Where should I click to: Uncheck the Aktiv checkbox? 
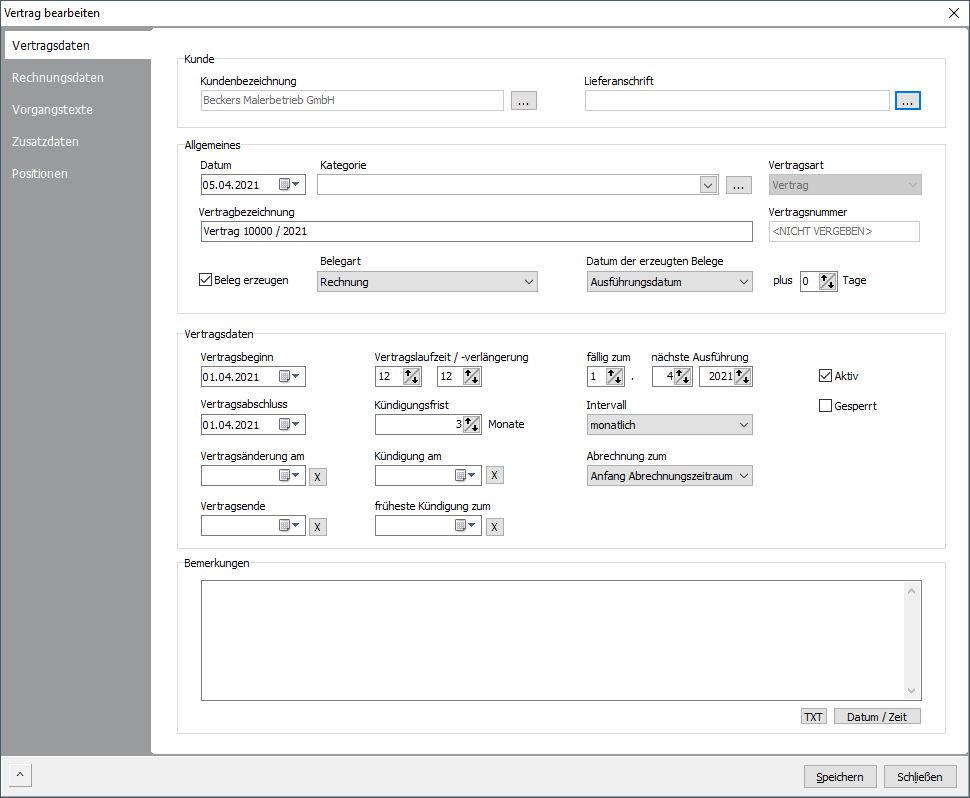tap(825, 376)
